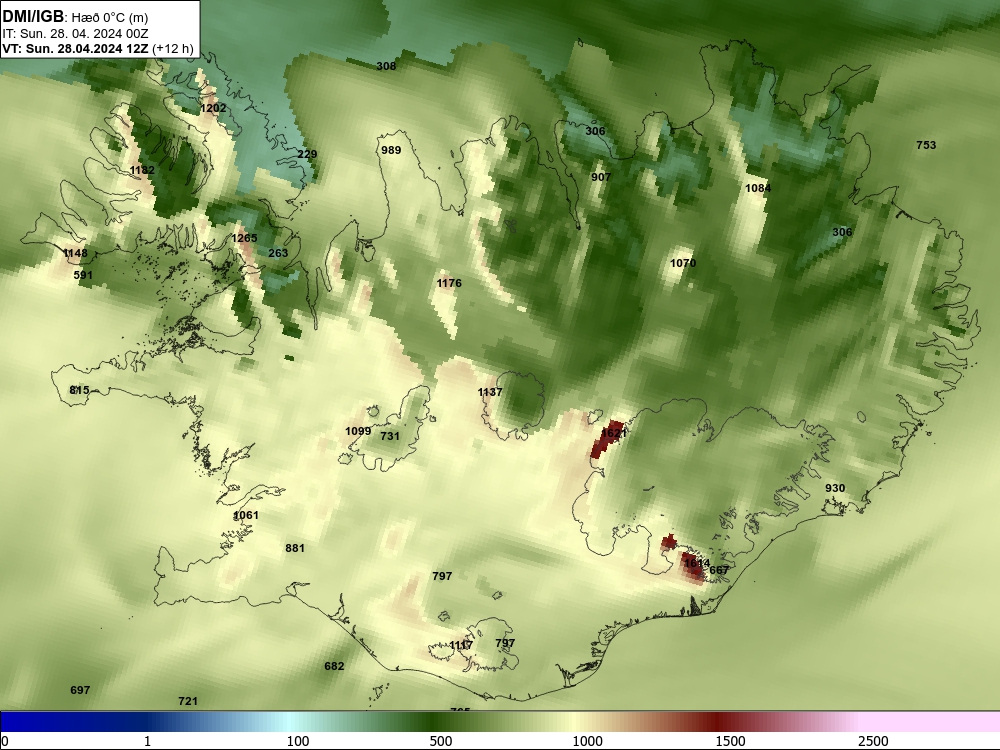Click the 1614 value on dark red patch
The height and width of the screenshot is (750, 1000).
point(696,563)
